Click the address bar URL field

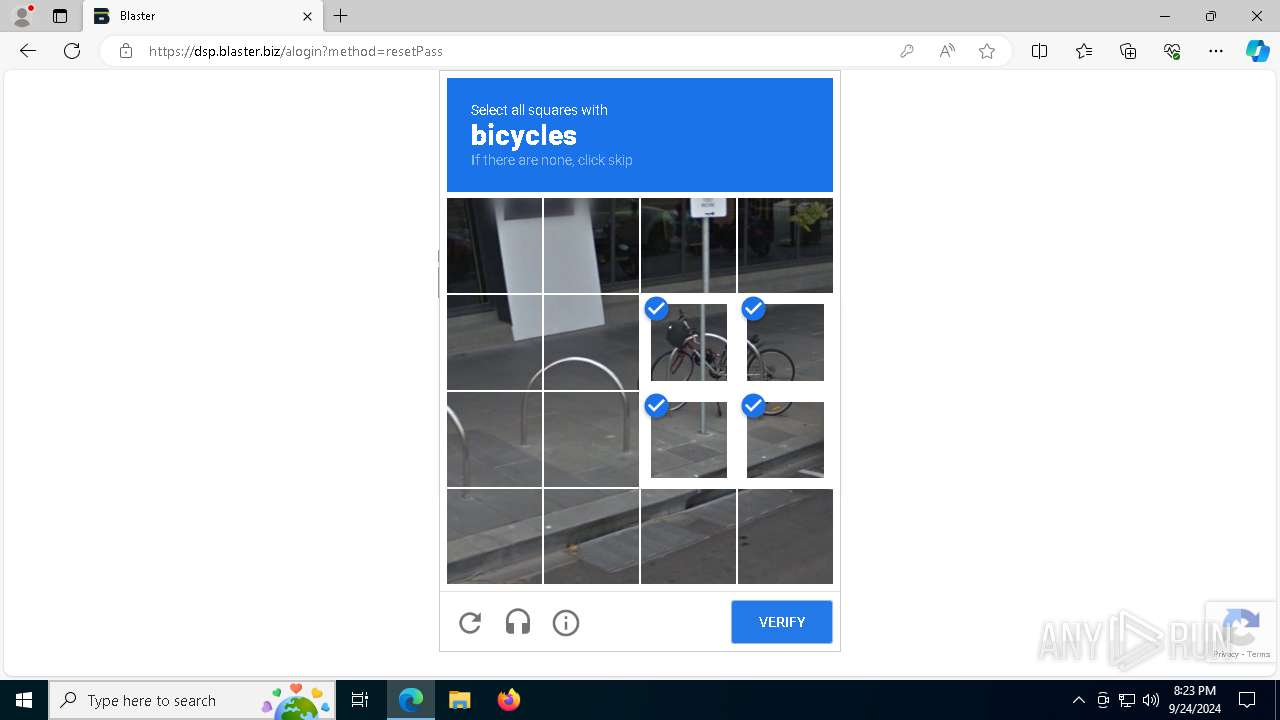(510, 51)
